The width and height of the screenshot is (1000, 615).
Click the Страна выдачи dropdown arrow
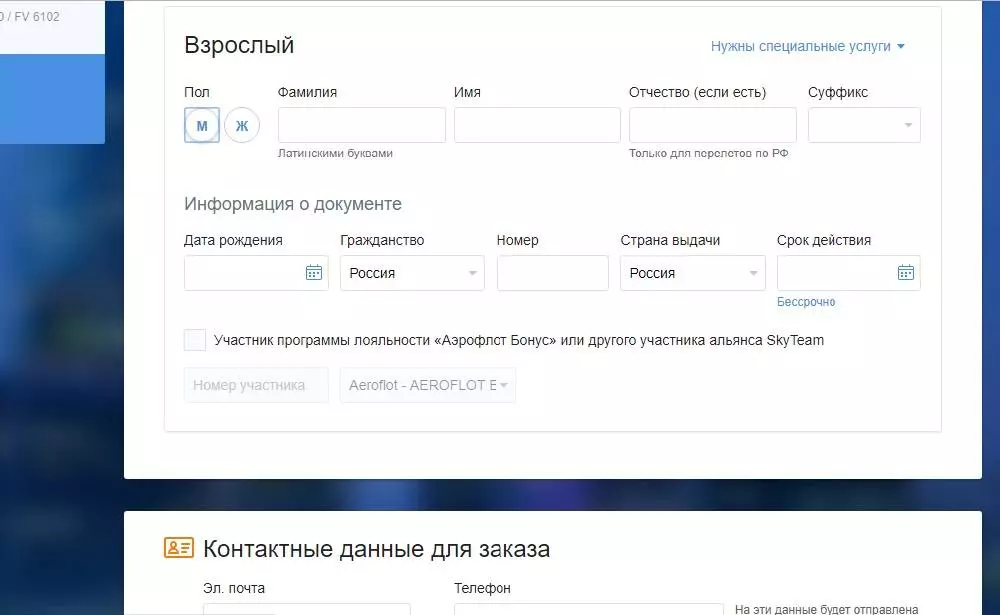point(752,272)
